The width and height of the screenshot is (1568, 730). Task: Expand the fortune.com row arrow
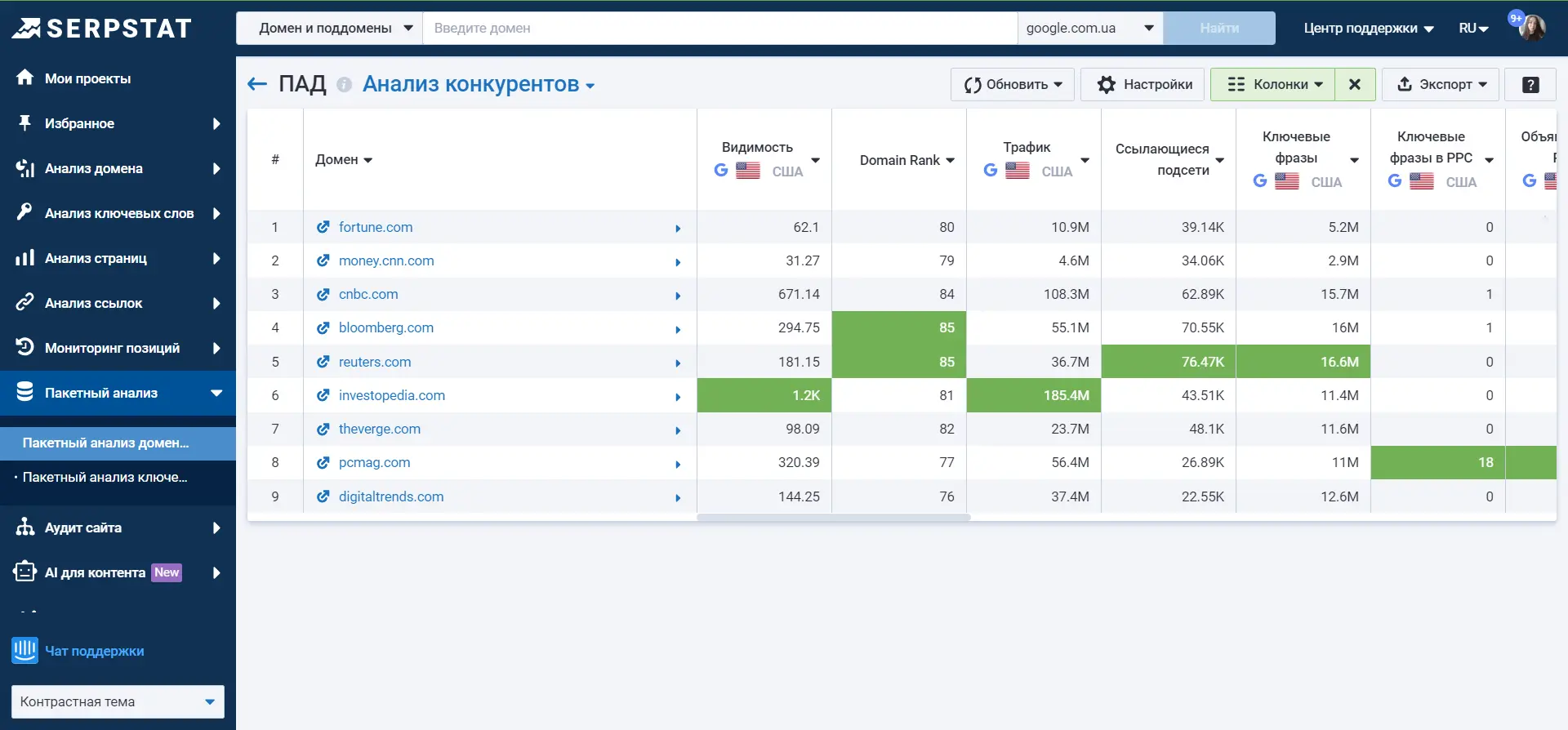pos(678,229)
